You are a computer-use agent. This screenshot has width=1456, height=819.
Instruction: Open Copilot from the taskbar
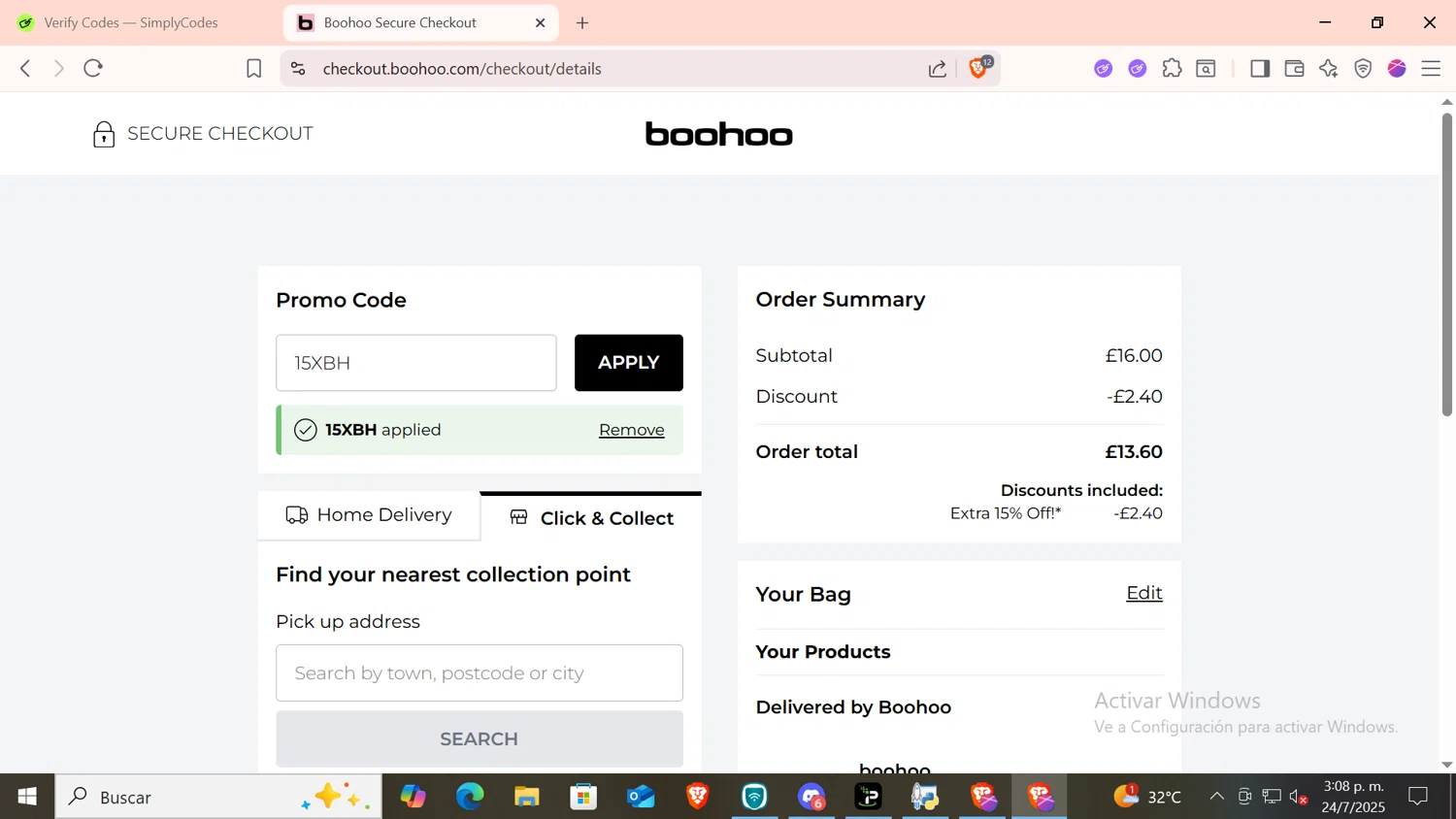(414, 797)
